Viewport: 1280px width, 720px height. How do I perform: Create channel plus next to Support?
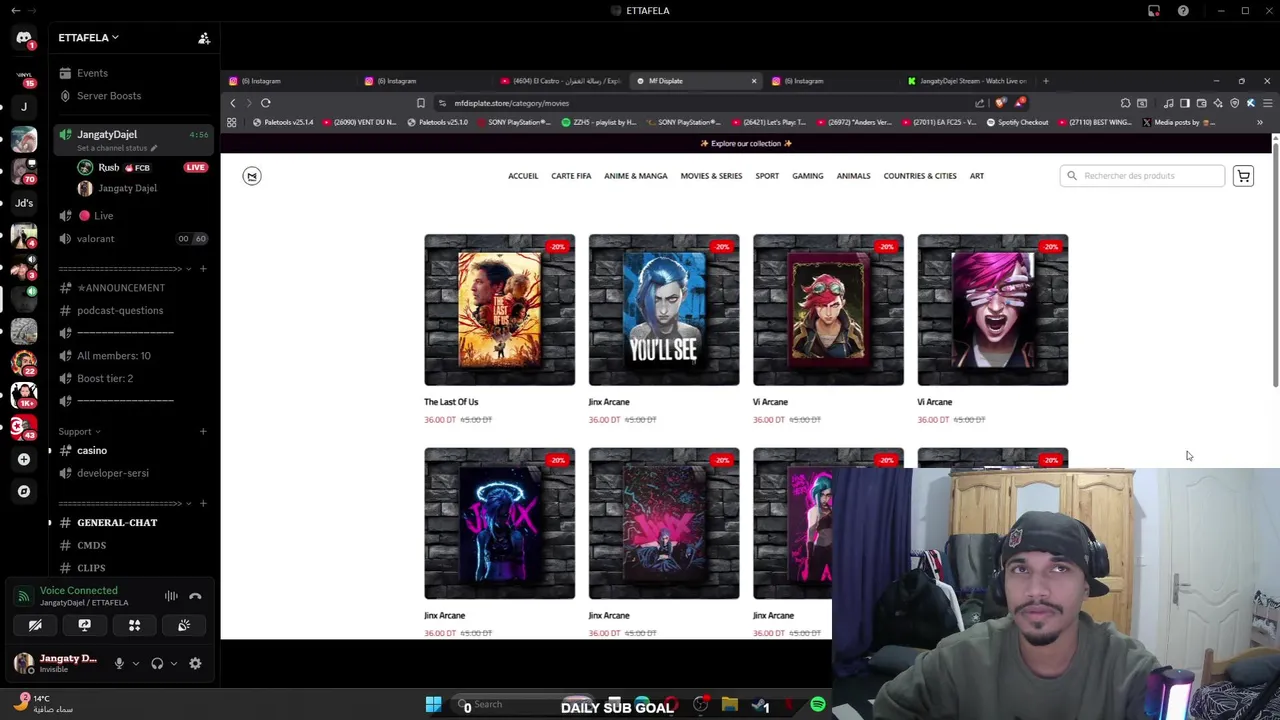point(203,432)
